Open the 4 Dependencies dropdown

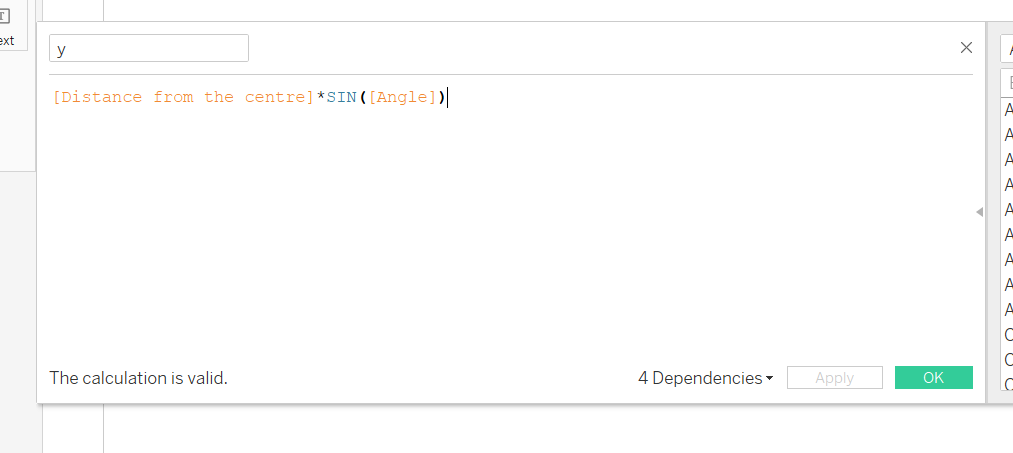(705, 378)
